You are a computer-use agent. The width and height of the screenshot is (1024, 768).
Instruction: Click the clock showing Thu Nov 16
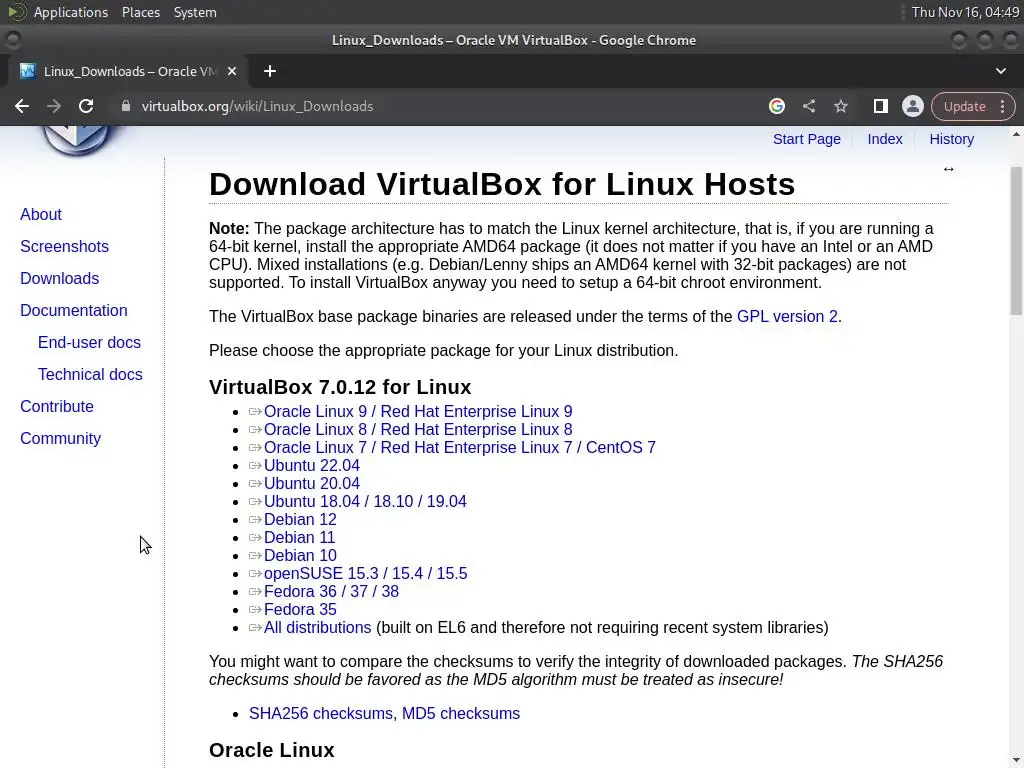click(965, 12)
